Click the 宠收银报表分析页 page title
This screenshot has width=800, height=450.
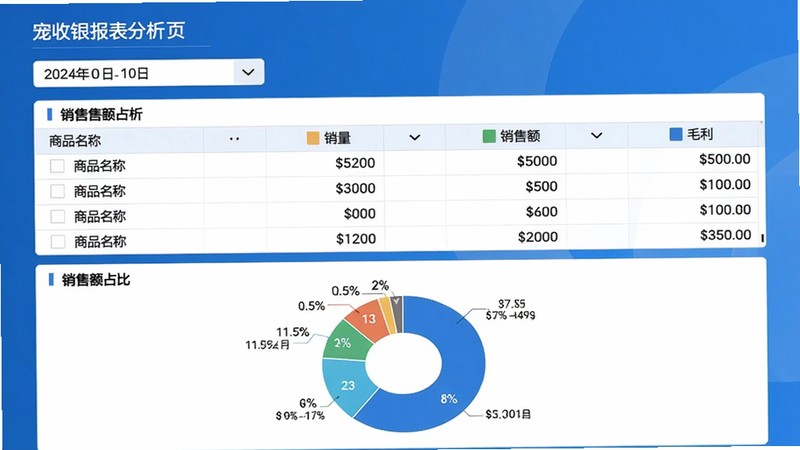[x=109, y=31]
